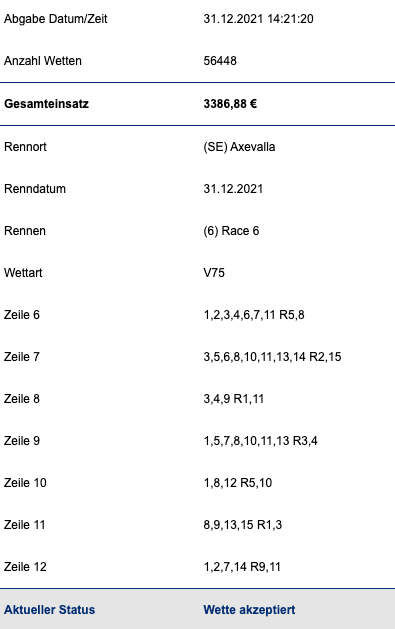The image size is (395, 629).
Task: Click the Abgabe Datum/Zeit label
Action: coord(56,19)
